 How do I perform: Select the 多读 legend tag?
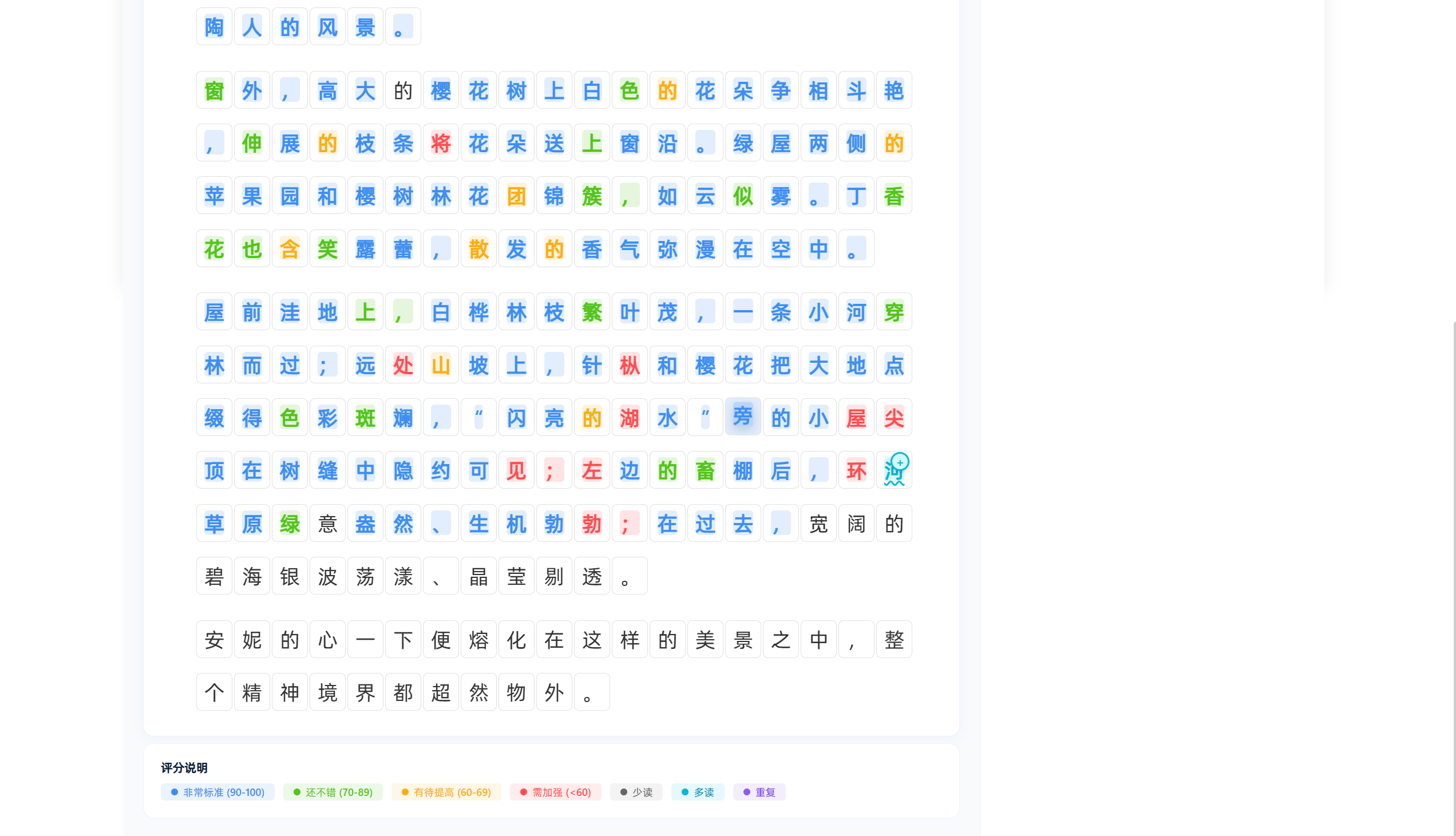click(x=698, y=792)
